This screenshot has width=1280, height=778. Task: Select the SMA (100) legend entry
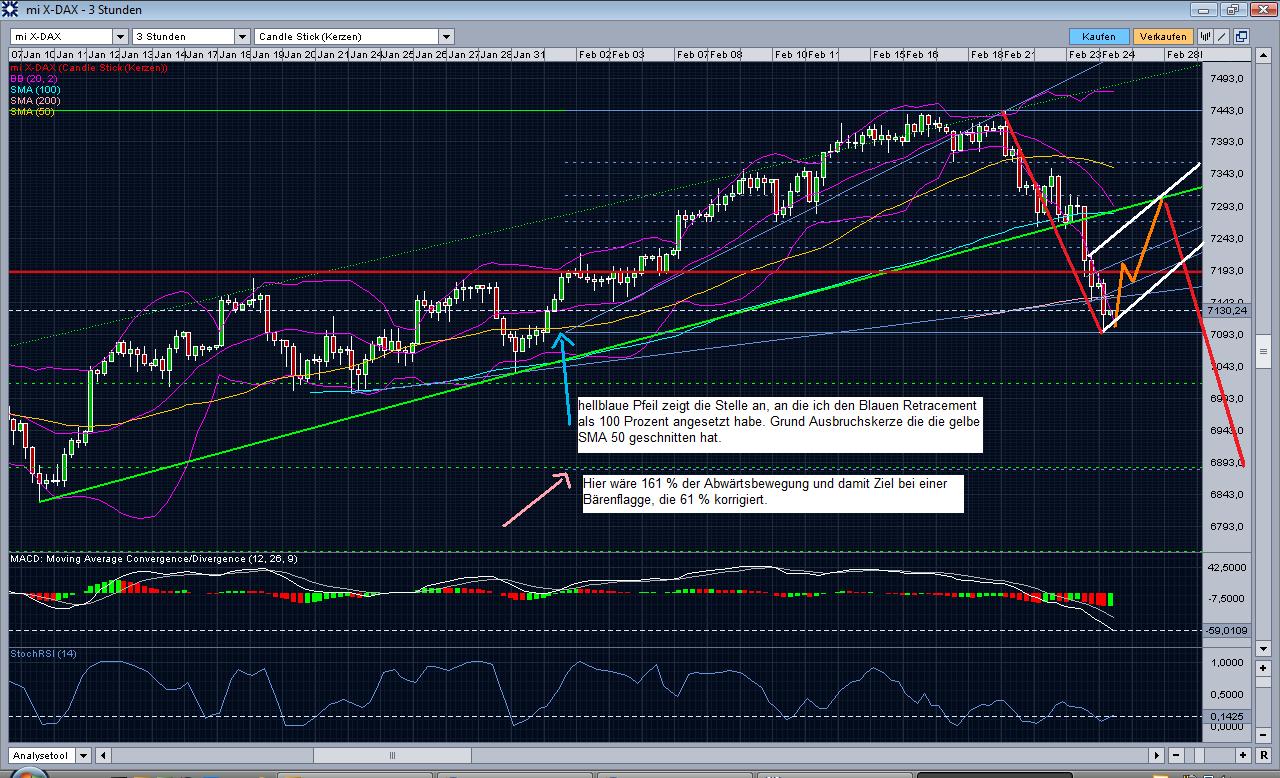click(35, 90)
